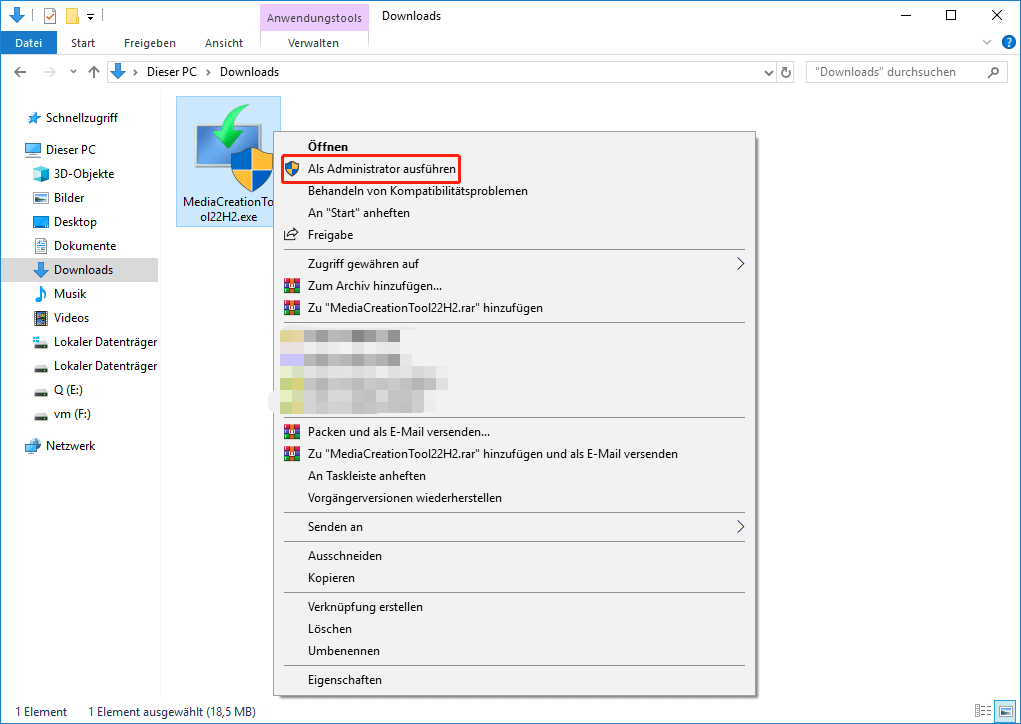Expand 'Zugriff gewähren auf' submenu
This screenshot has height=724, width=1021.
pyautogui.click(x=514, y=264)
